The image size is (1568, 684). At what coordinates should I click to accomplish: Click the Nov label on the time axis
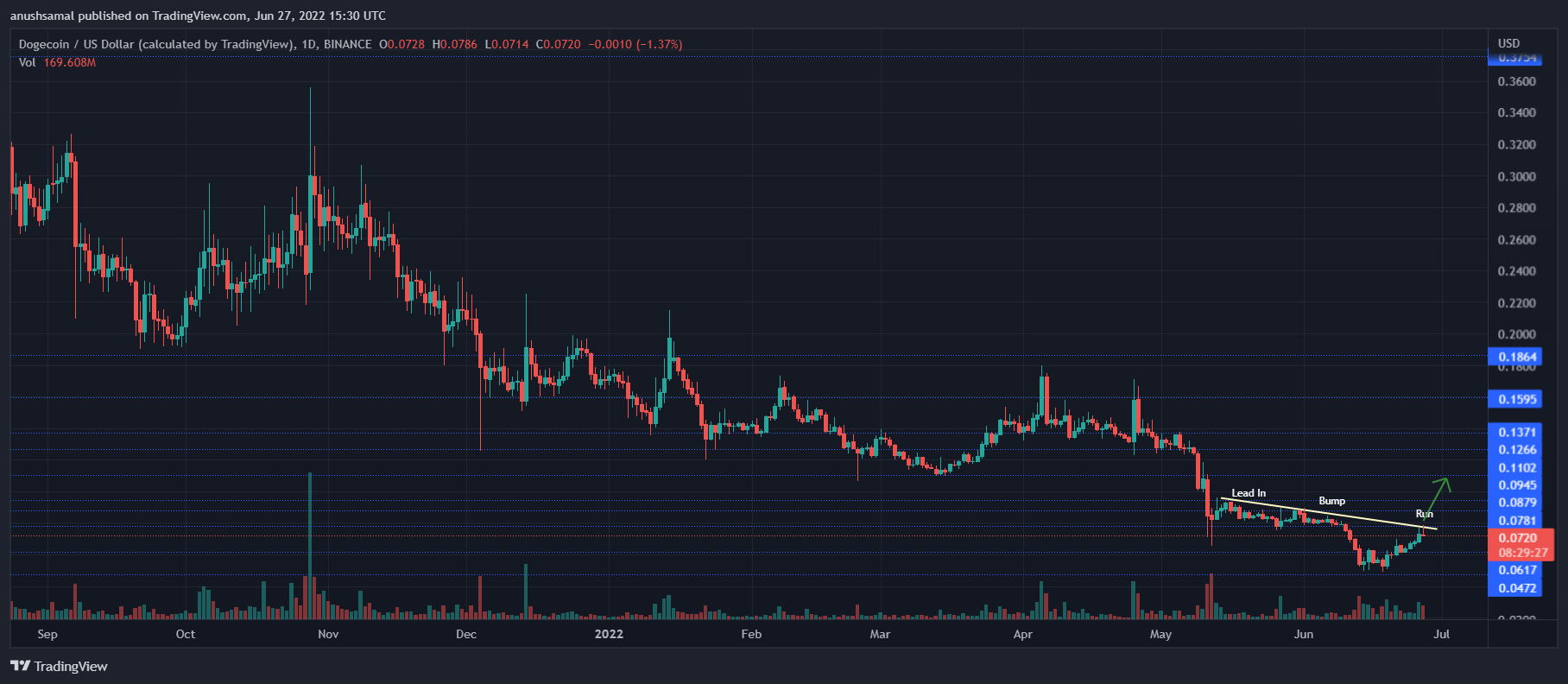click(328, 634)
